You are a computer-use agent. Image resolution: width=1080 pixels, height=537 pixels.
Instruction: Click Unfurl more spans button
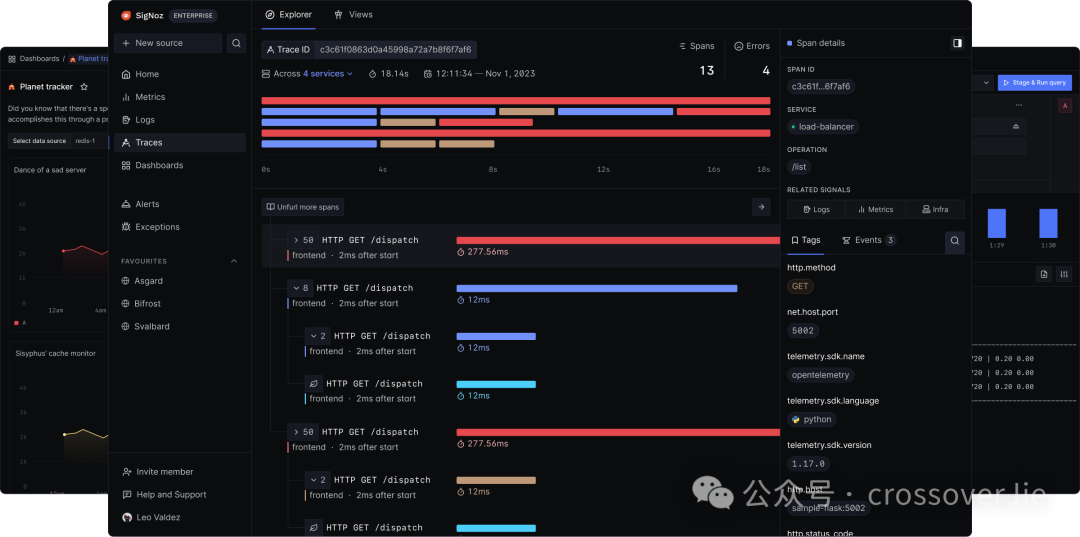click(x=302, y=207)
